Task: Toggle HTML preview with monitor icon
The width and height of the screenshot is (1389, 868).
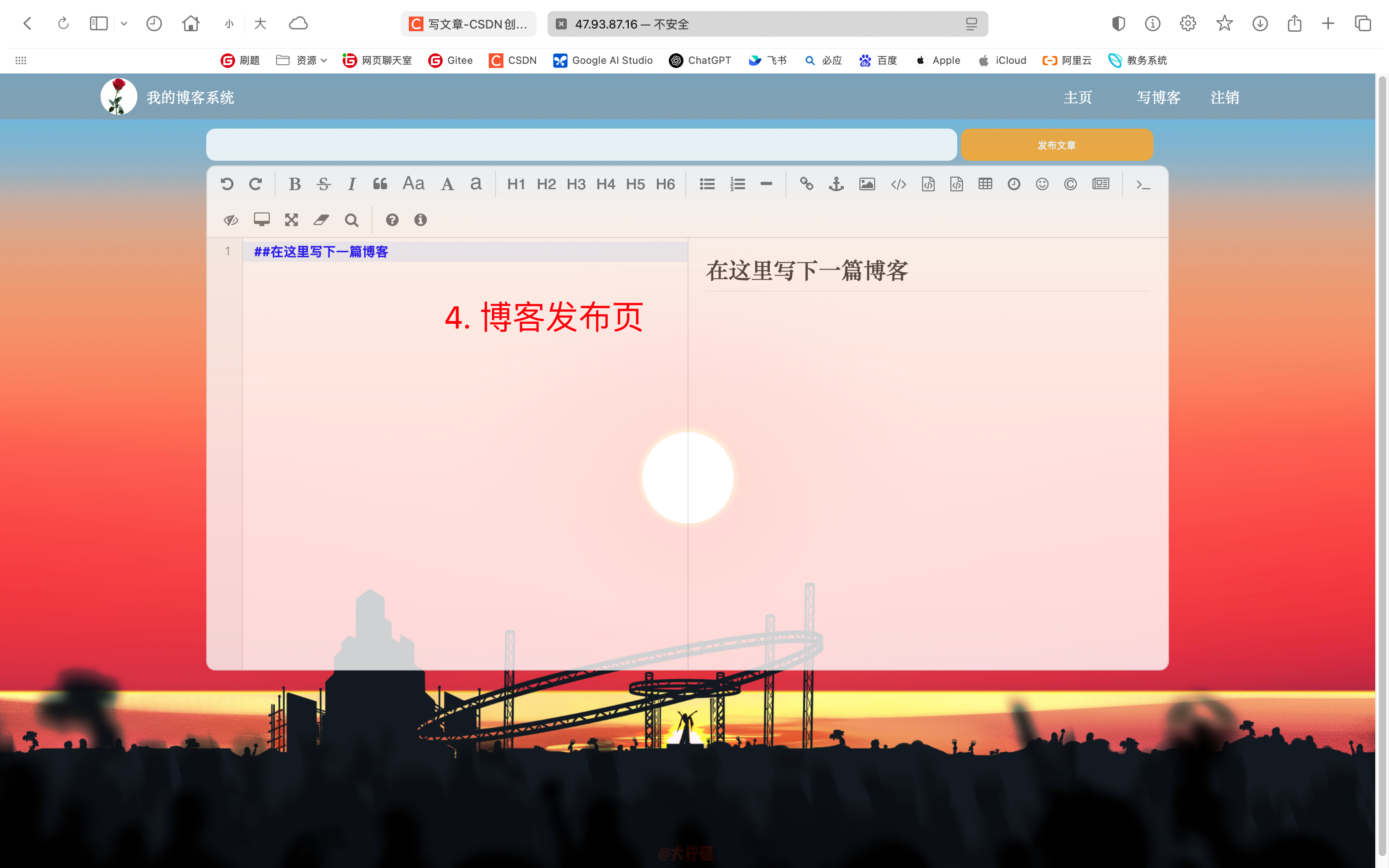Action: pyautogui.click(x=262, y=220)
